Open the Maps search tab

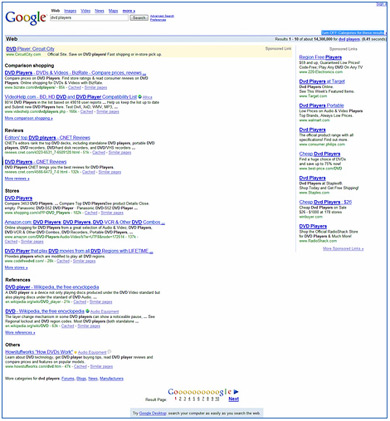coord(113,11)
